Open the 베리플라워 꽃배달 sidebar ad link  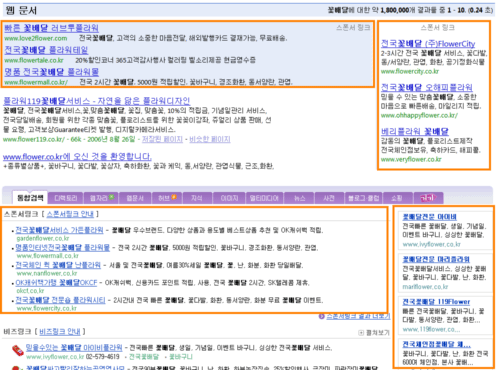click(415, 131)
